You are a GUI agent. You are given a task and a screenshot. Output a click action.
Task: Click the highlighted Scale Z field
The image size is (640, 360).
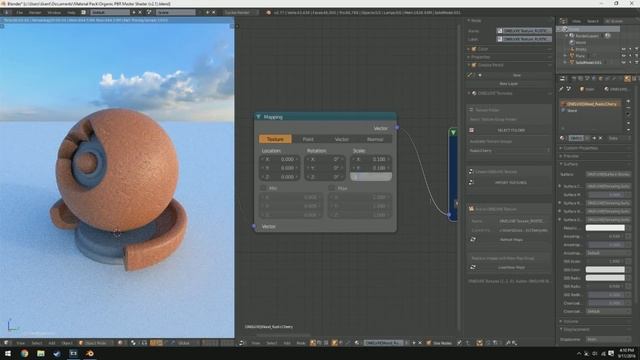pos(371,177)
